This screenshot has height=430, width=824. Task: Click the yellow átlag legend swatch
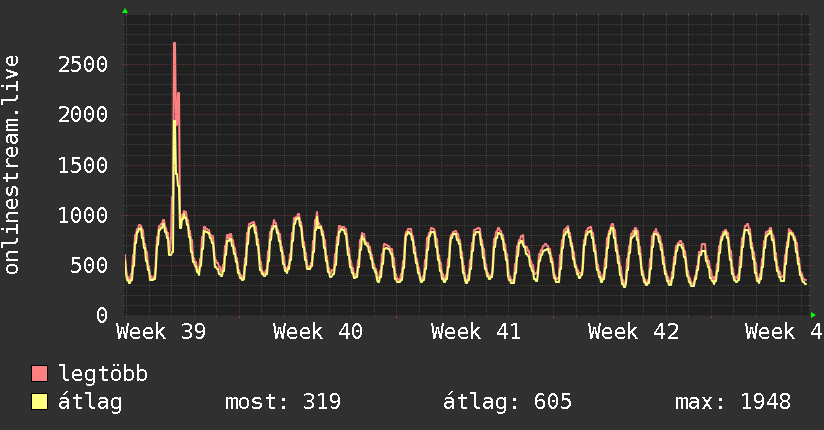point(39,401)
